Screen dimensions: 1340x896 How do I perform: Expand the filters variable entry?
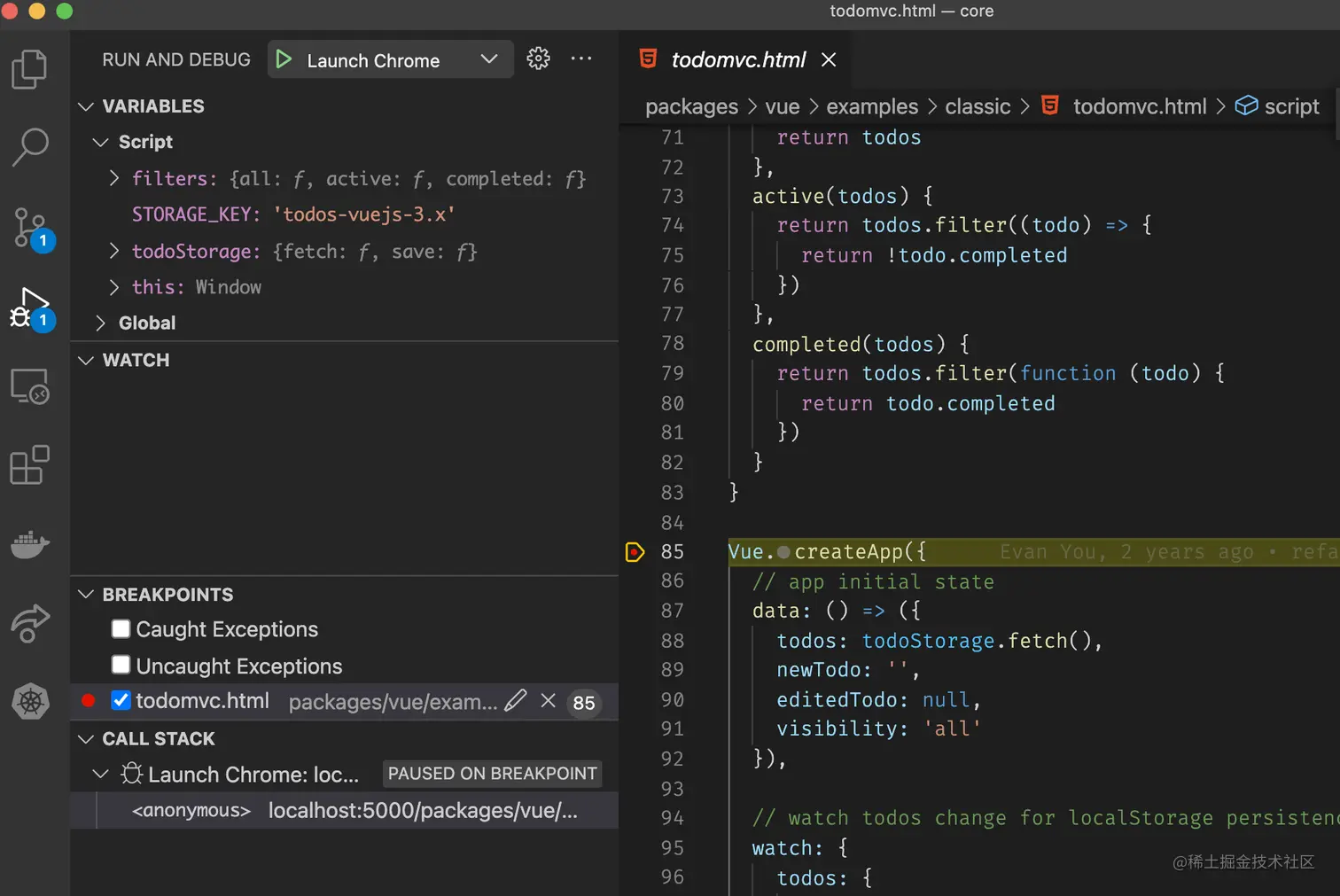click(x=114, y=178)
